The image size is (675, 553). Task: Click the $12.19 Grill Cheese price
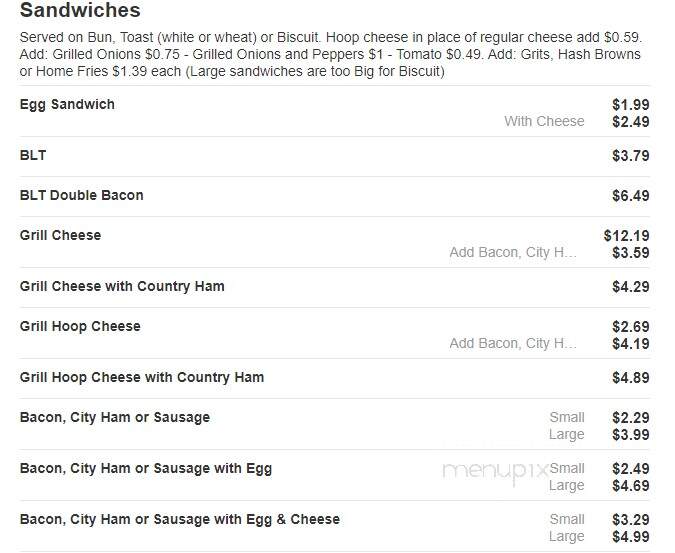coord(626,236)
